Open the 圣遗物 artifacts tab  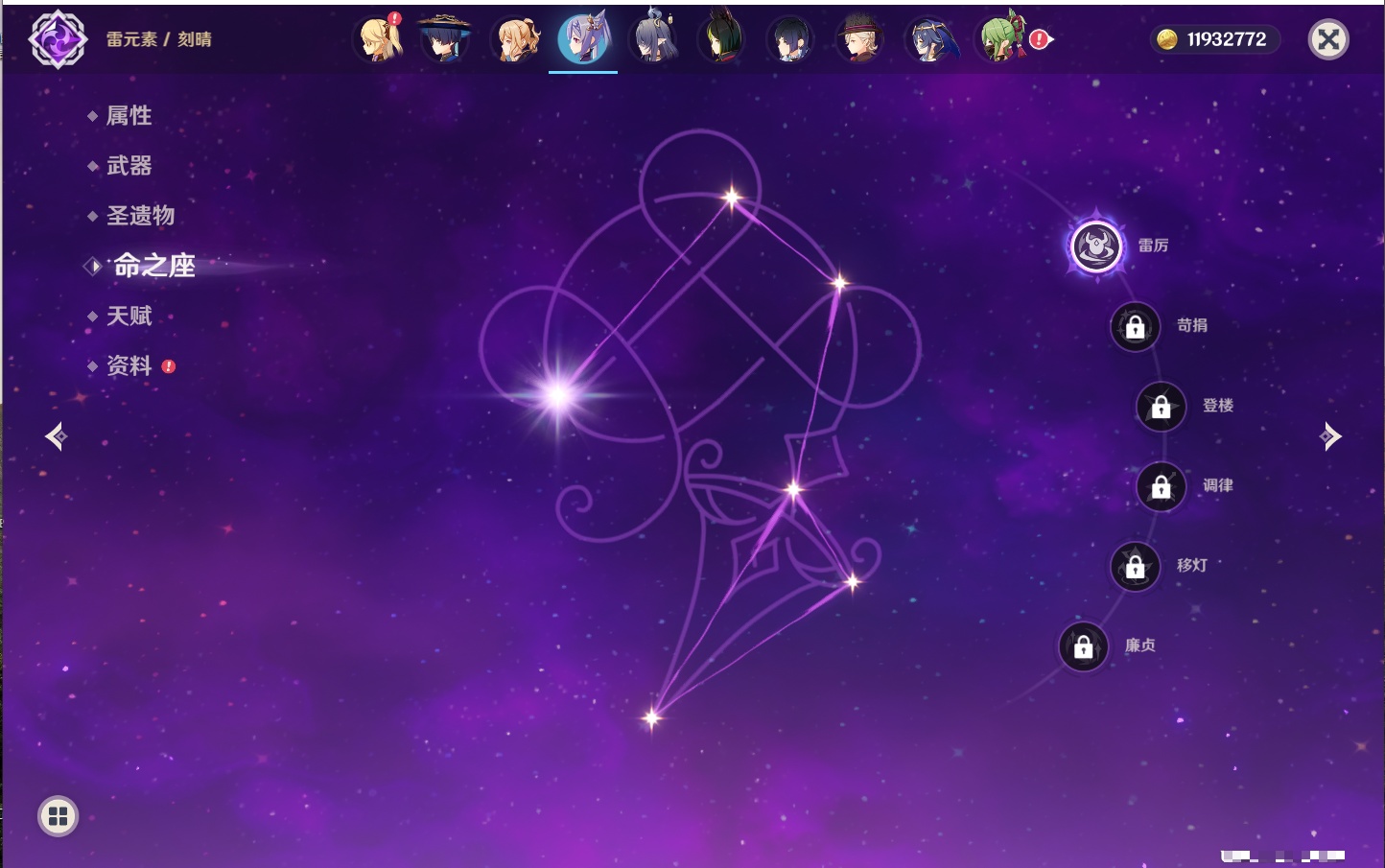click(x=140, y=216)
